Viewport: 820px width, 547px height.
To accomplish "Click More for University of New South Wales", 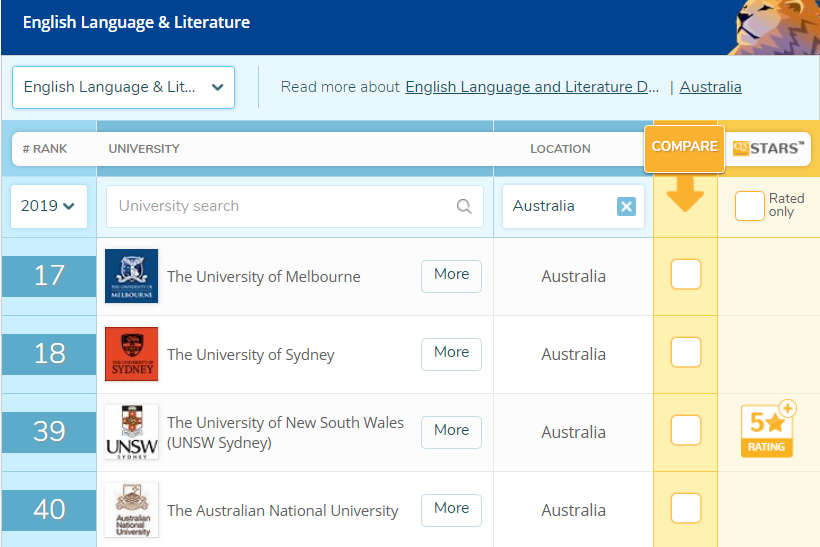I will [451, 431].
